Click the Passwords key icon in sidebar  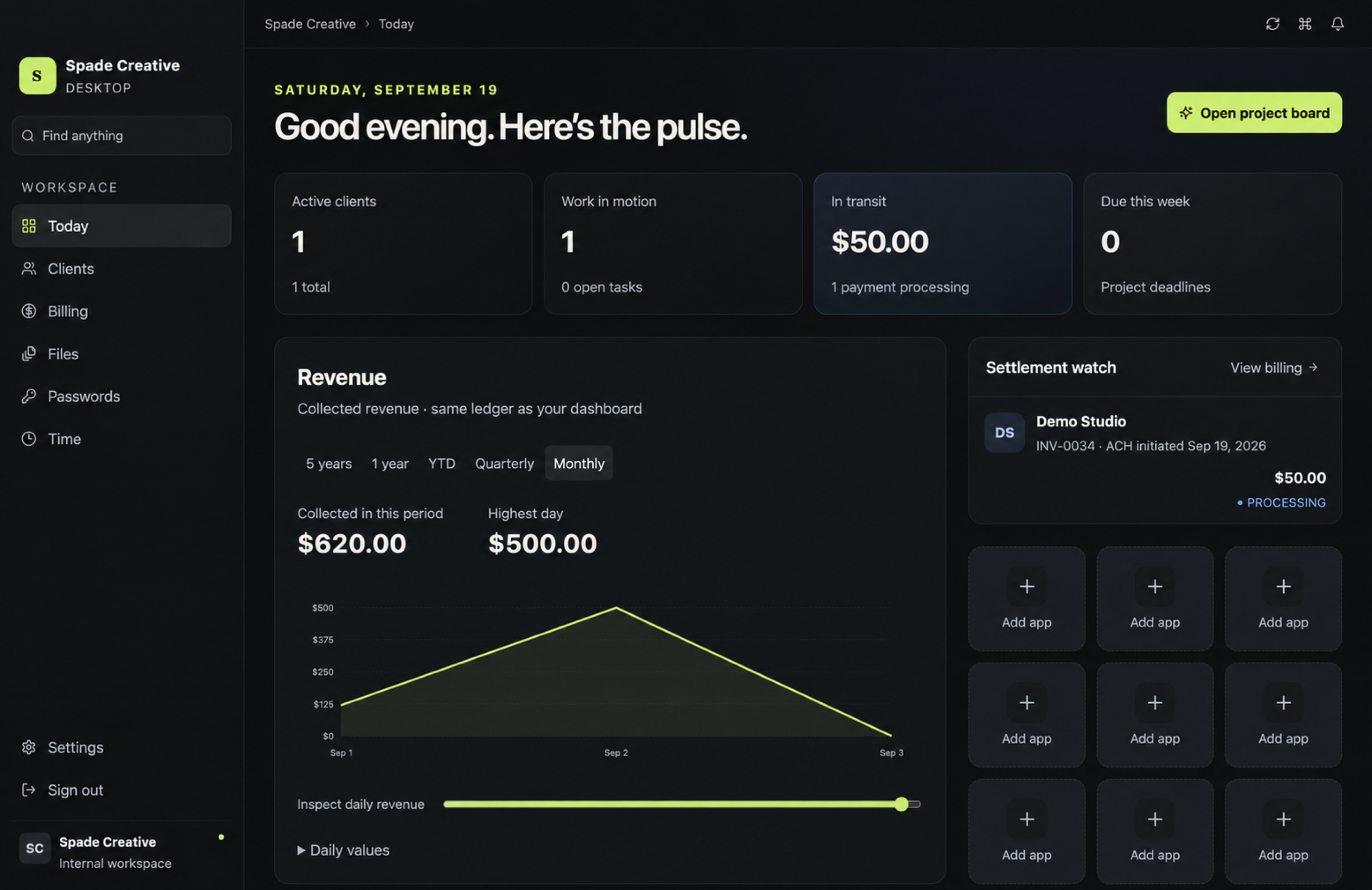(29, 396)
